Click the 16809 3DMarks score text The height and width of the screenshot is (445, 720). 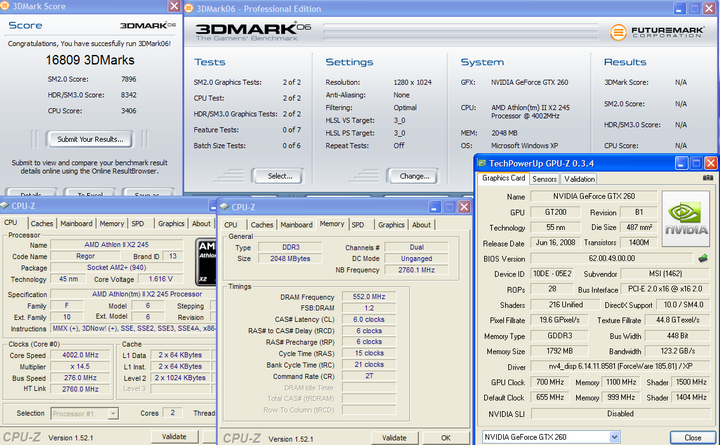coord(90,60)
